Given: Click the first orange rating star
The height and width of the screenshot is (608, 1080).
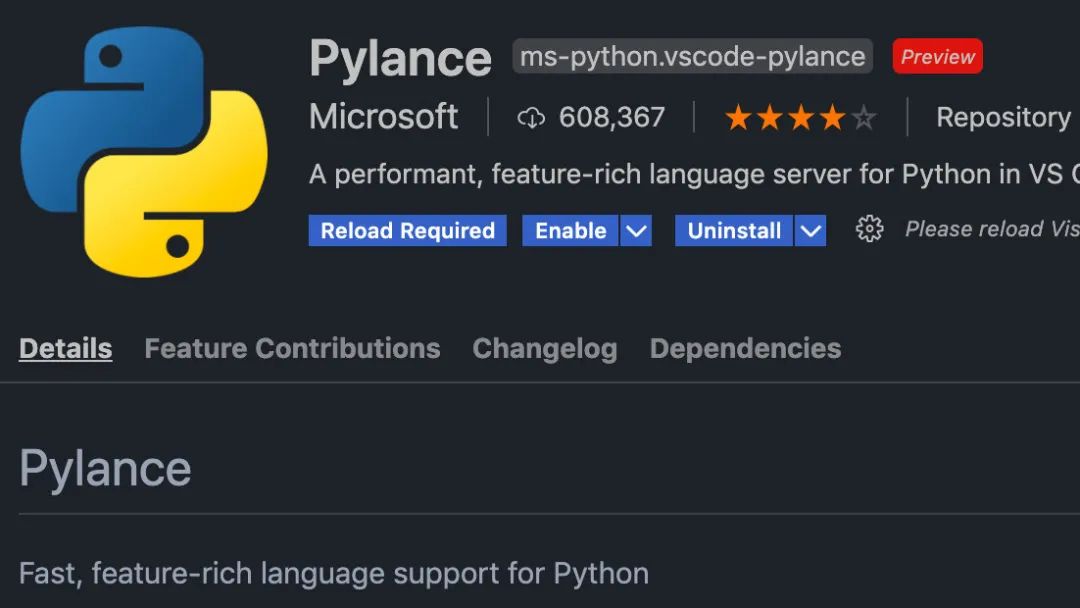Looking at the screenshot, I should point(738,118).
